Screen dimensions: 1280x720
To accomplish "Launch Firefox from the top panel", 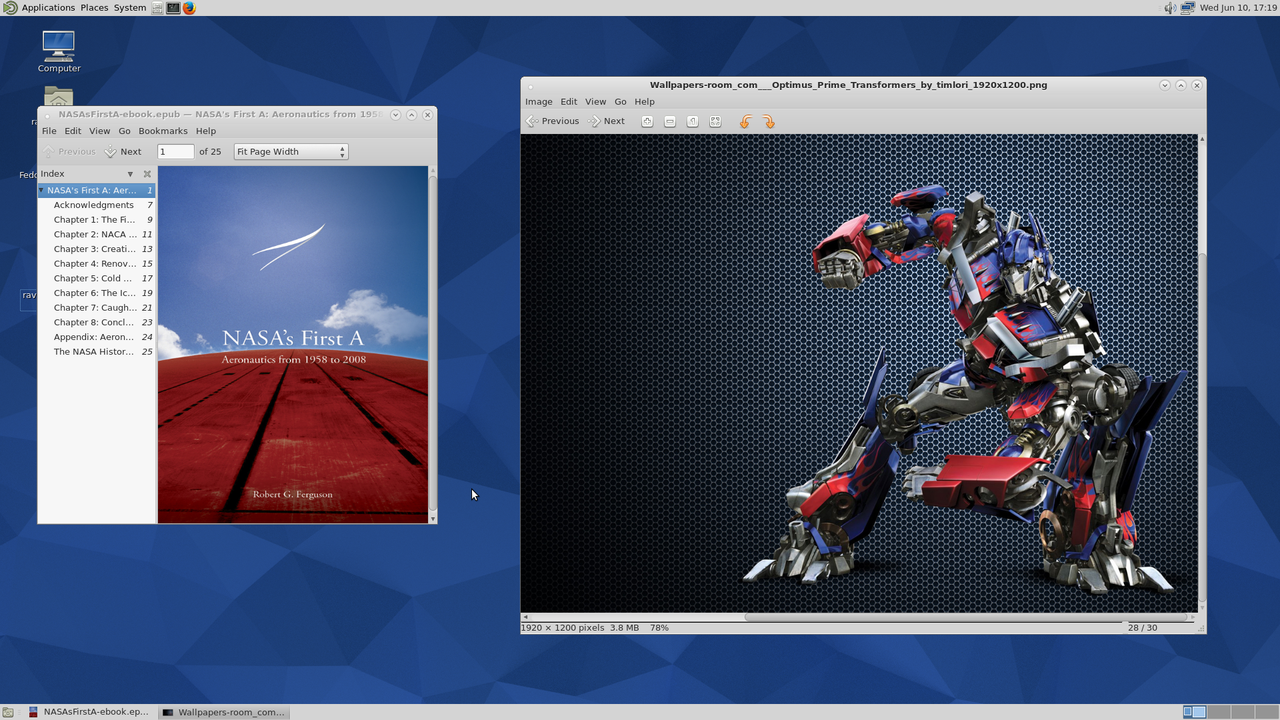I will point(189,7).
